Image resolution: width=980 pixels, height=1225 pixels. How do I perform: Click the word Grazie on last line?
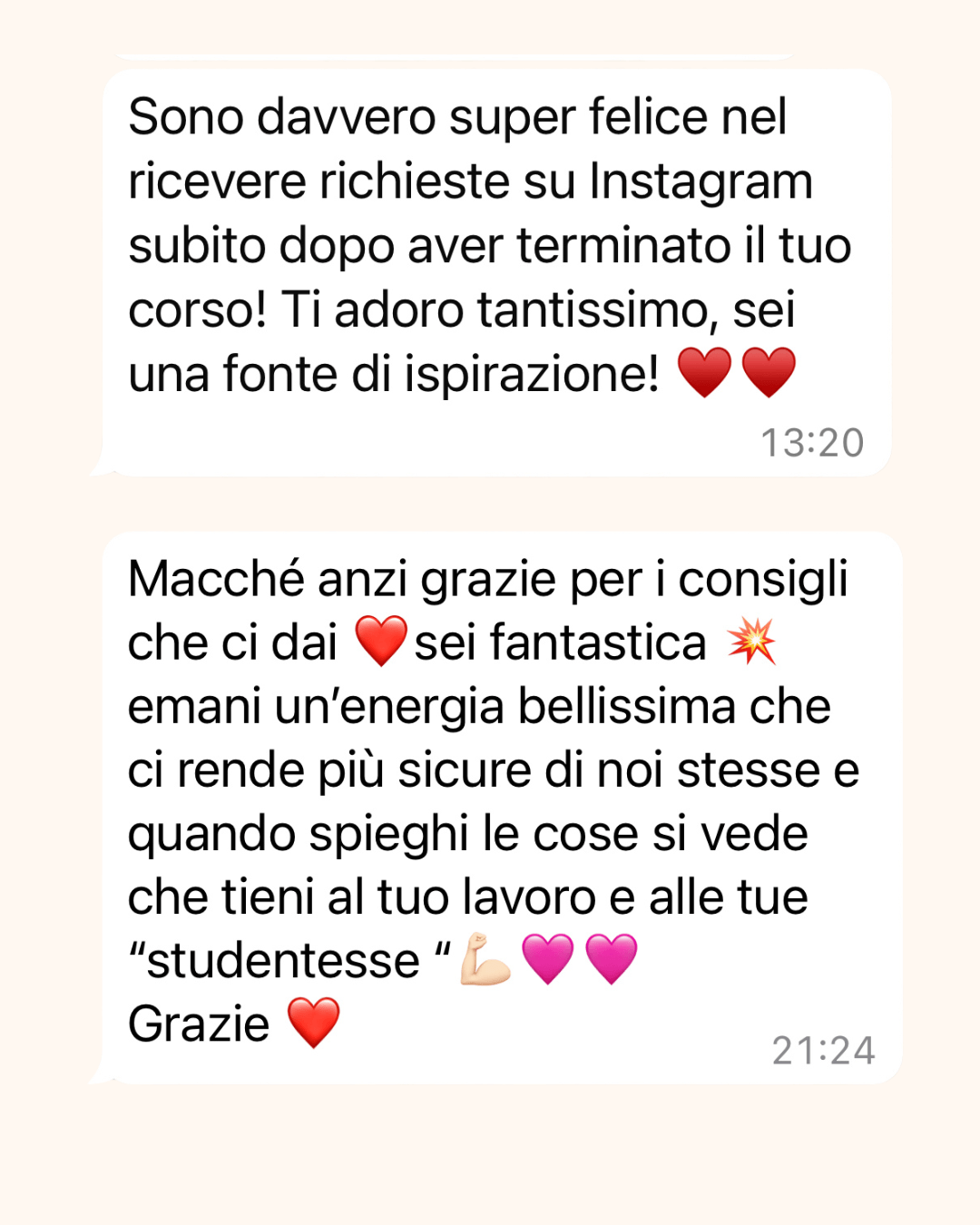tap(199, 1024)
